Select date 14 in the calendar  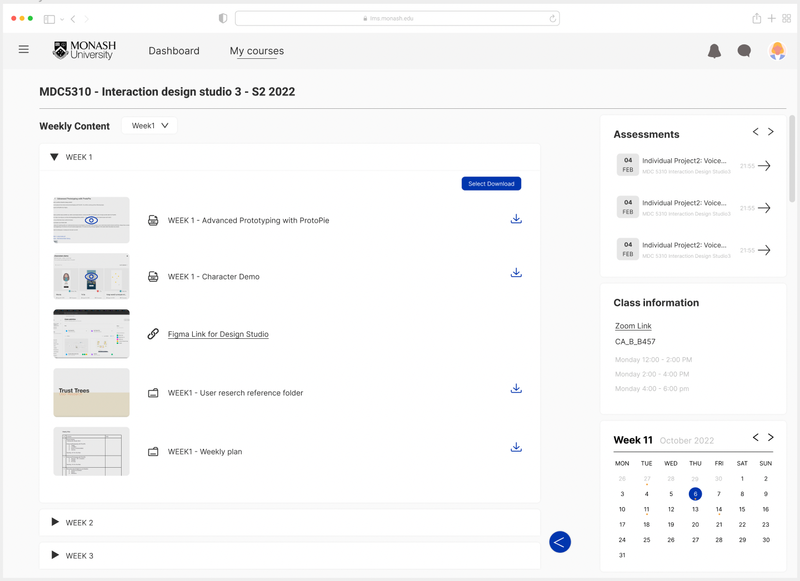pyautogui.click(x=719, y=509)
